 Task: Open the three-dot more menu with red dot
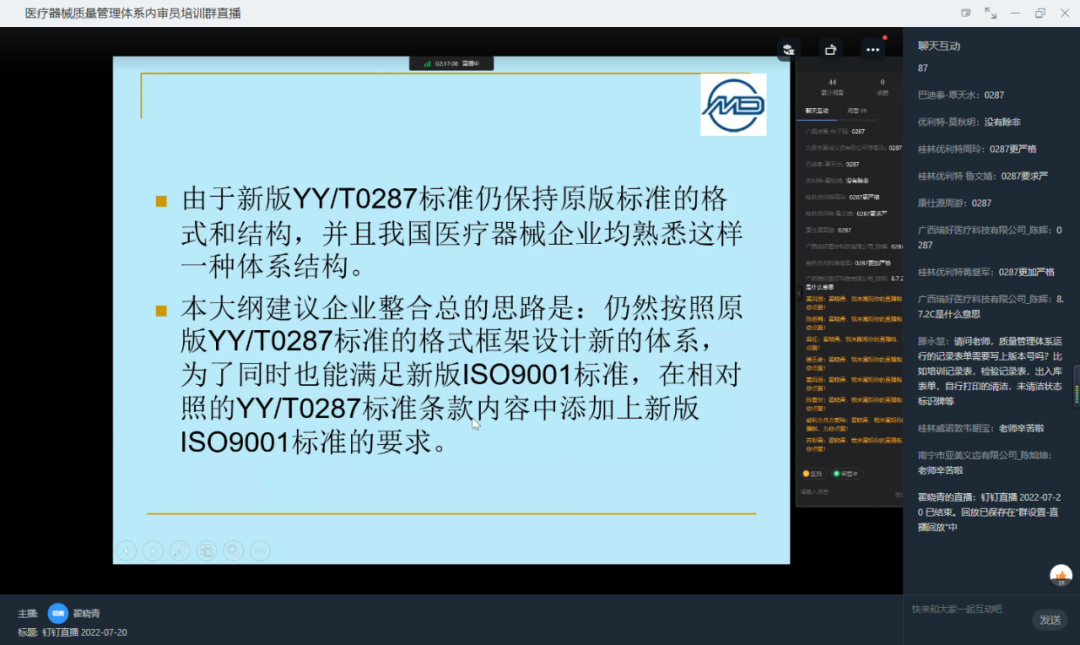point(873,50)
